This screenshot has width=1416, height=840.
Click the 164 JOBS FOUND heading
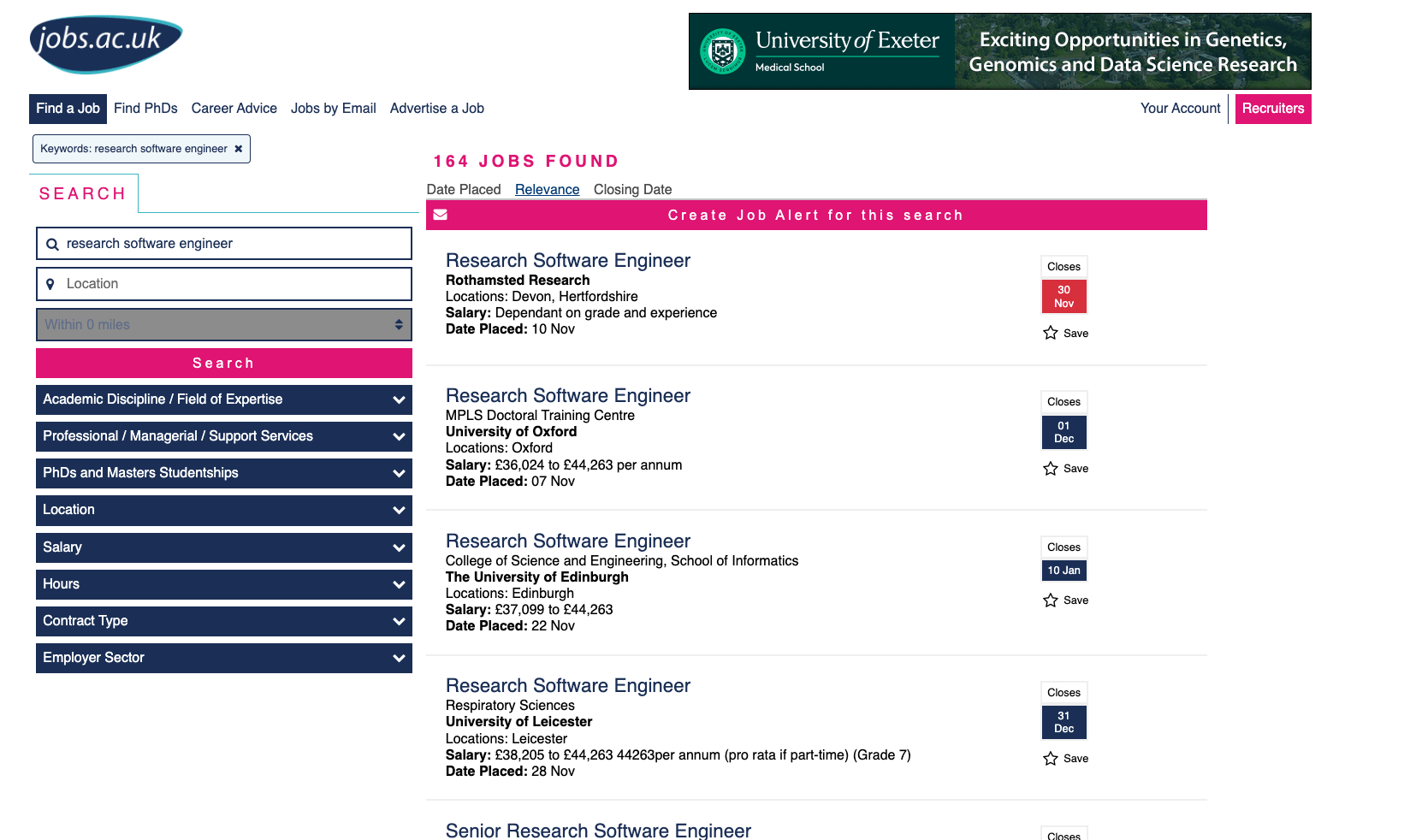pos(526,162)
